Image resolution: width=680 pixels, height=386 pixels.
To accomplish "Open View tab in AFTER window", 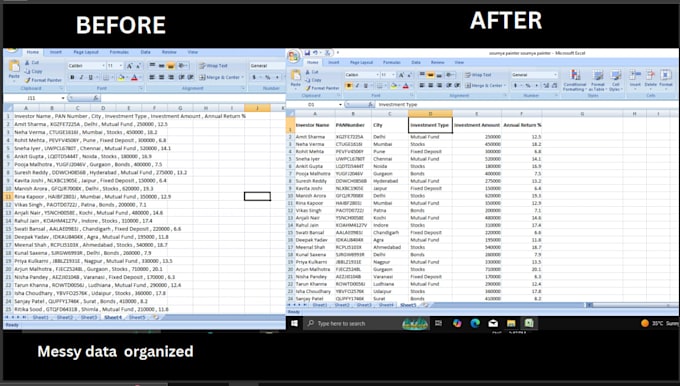I will (459, 62).
